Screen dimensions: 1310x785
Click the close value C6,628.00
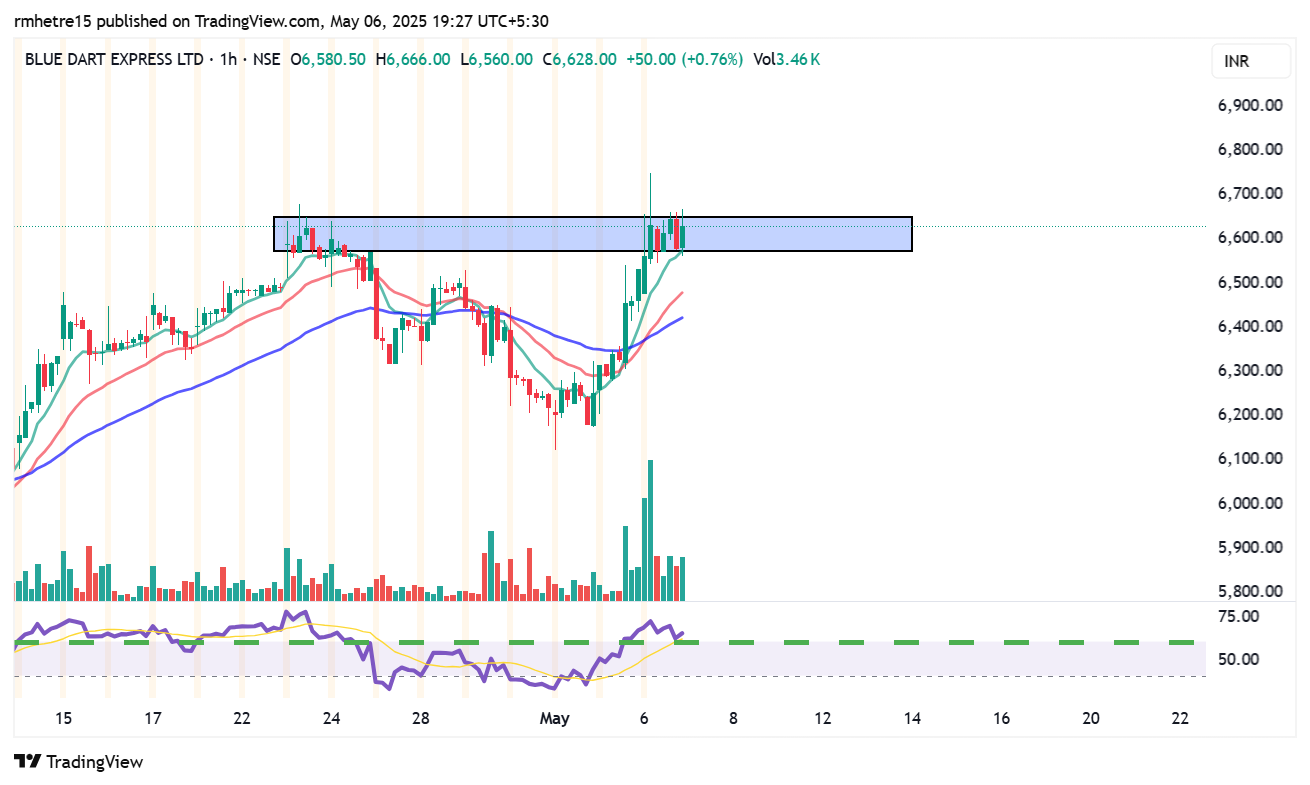pyautogui.click(x=580, y=60)
